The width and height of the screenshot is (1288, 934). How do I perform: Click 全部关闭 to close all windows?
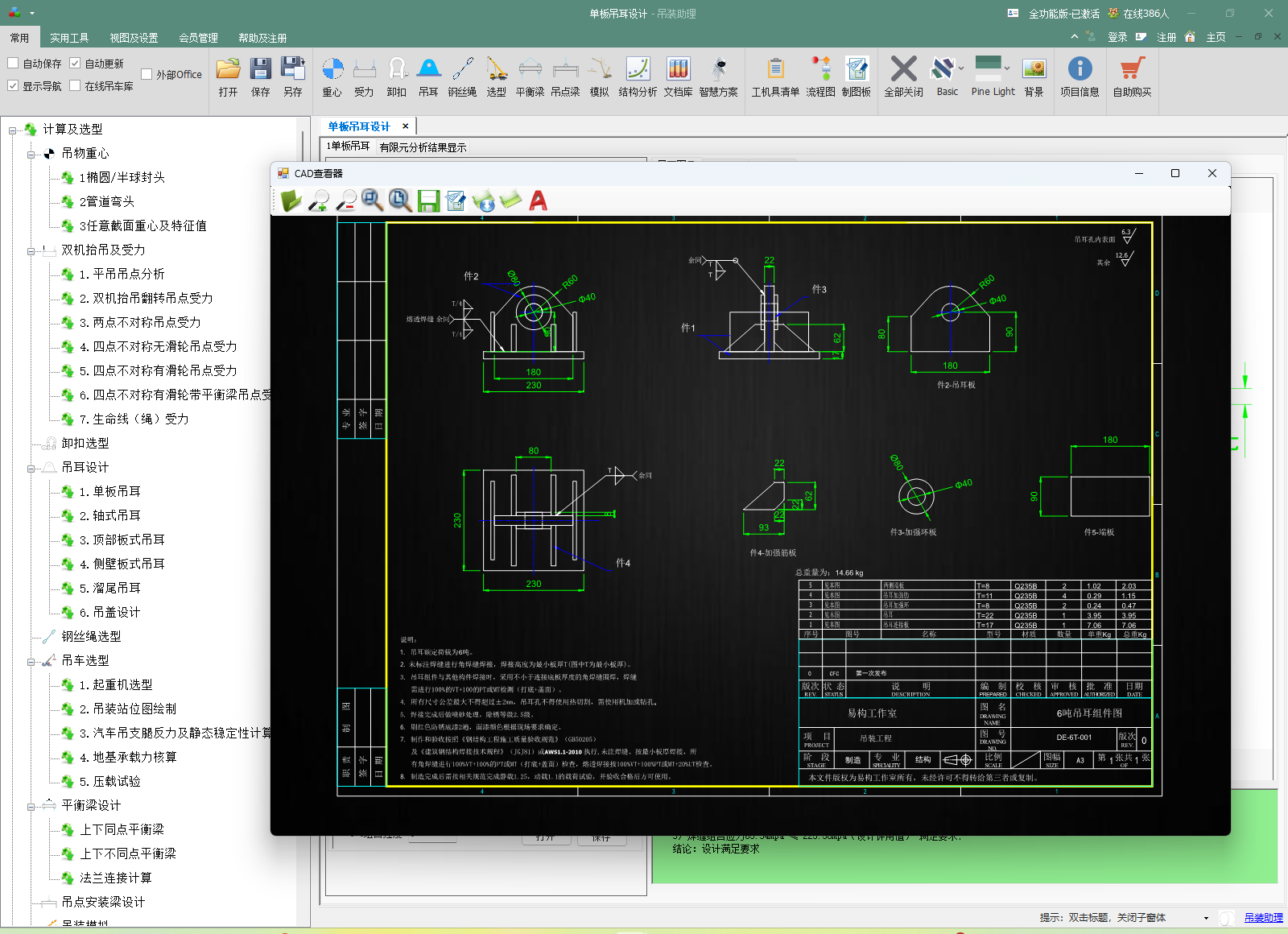pyautogui.click(x=904, y=77)
